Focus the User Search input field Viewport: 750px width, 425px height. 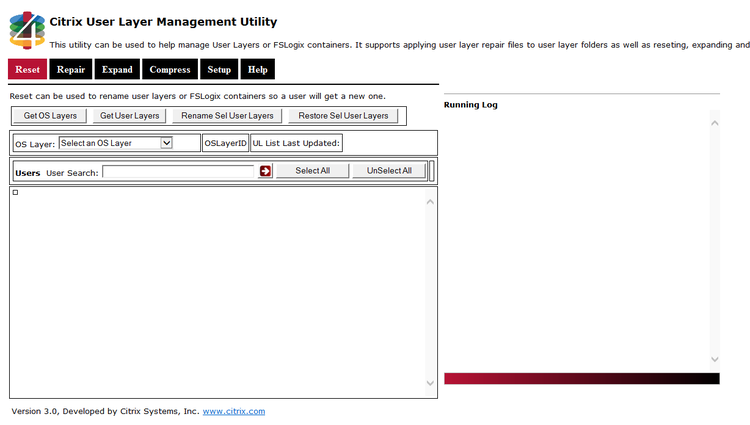coord(178,172)
